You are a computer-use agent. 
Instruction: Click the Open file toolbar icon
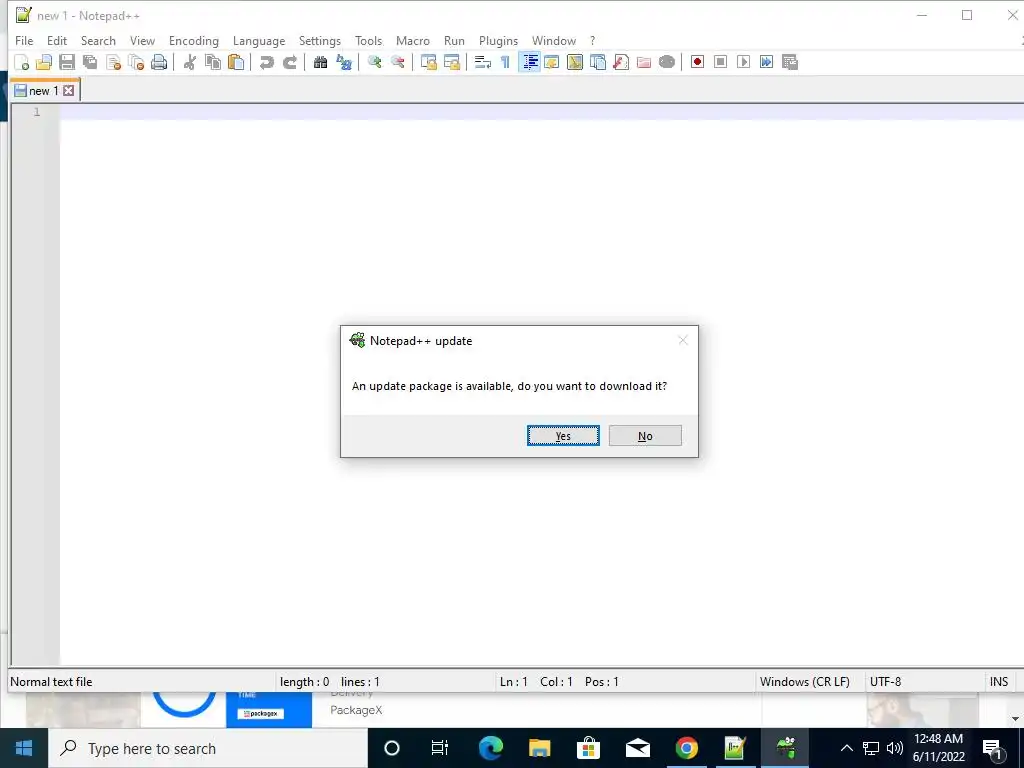pyautogui.click(x=44, y=62)
